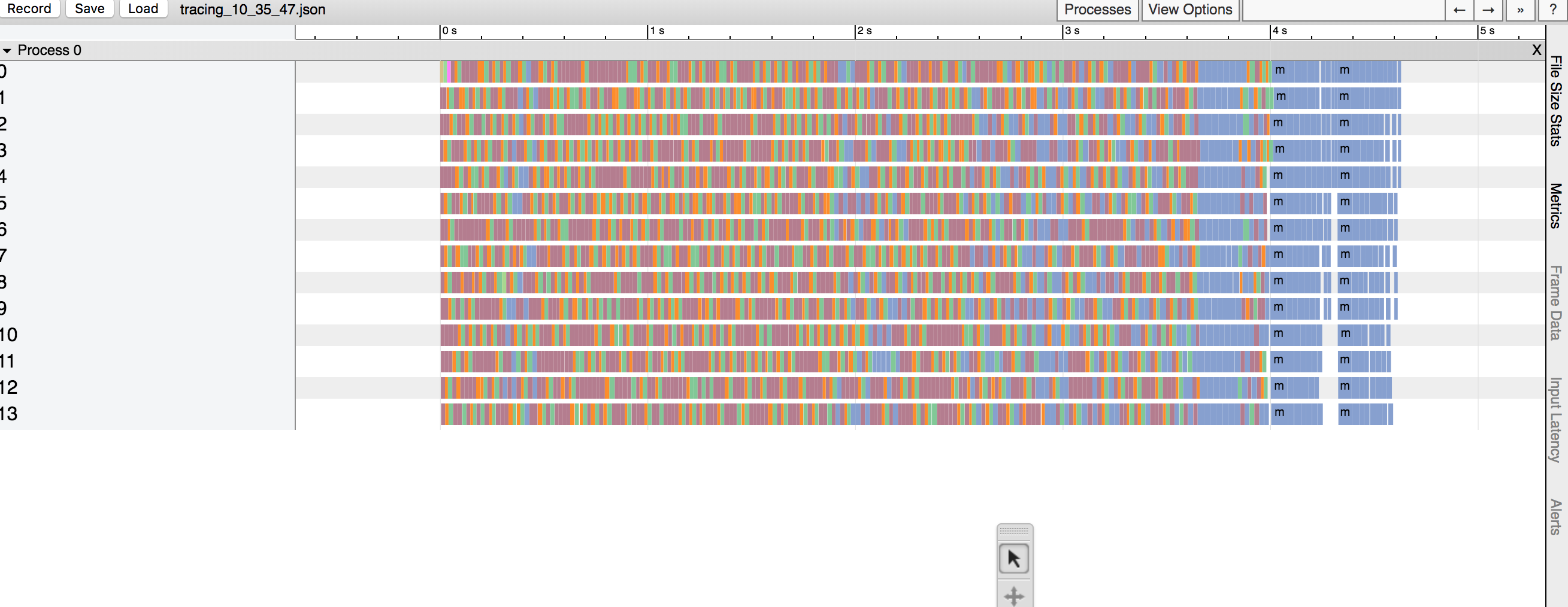Viewport: 1568px width, 607px height.
Task: Open the Alerts side tab
Action: 1556,517
